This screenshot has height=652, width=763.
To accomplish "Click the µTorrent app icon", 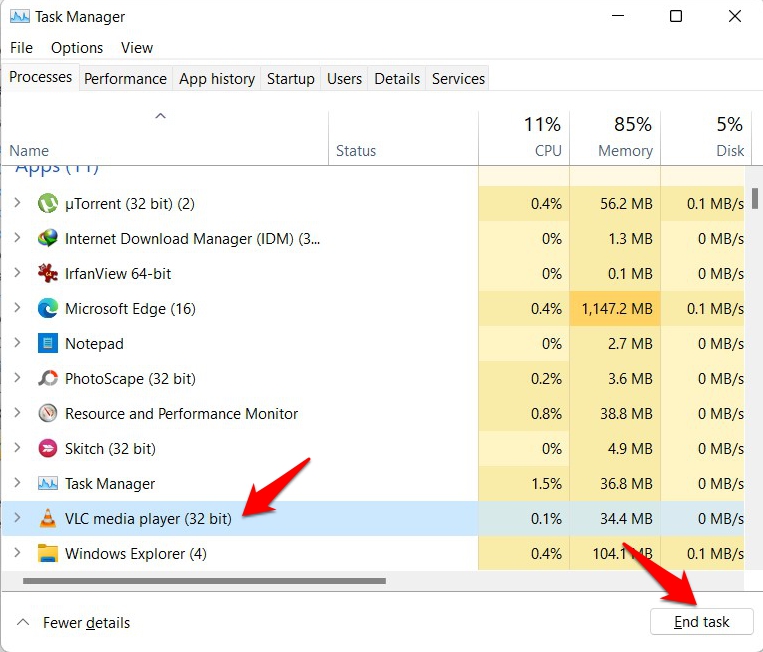I will tap(47, 204).
